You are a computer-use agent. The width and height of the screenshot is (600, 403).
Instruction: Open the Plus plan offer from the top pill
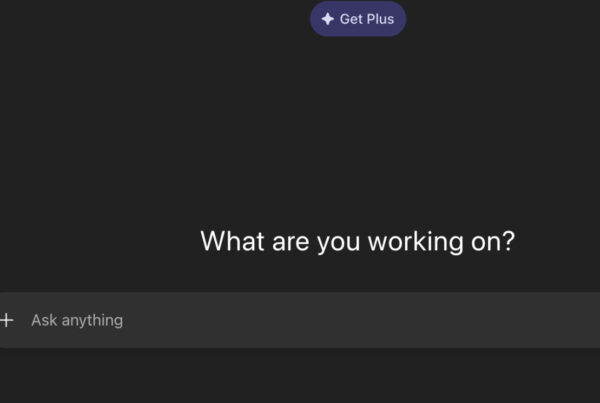pos(358,19)
